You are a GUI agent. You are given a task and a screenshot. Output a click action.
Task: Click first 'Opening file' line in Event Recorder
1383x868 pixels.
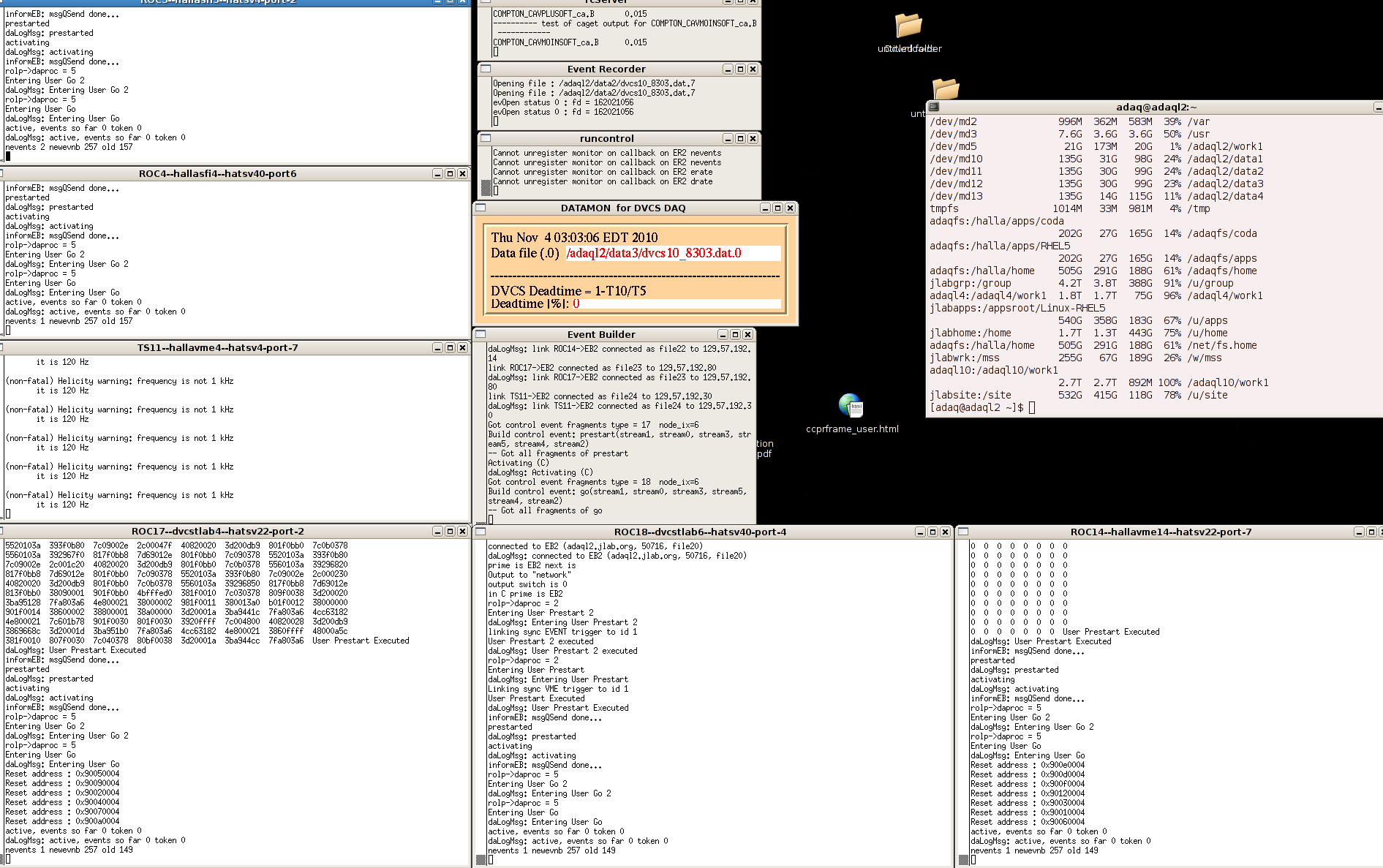[594, 83]
